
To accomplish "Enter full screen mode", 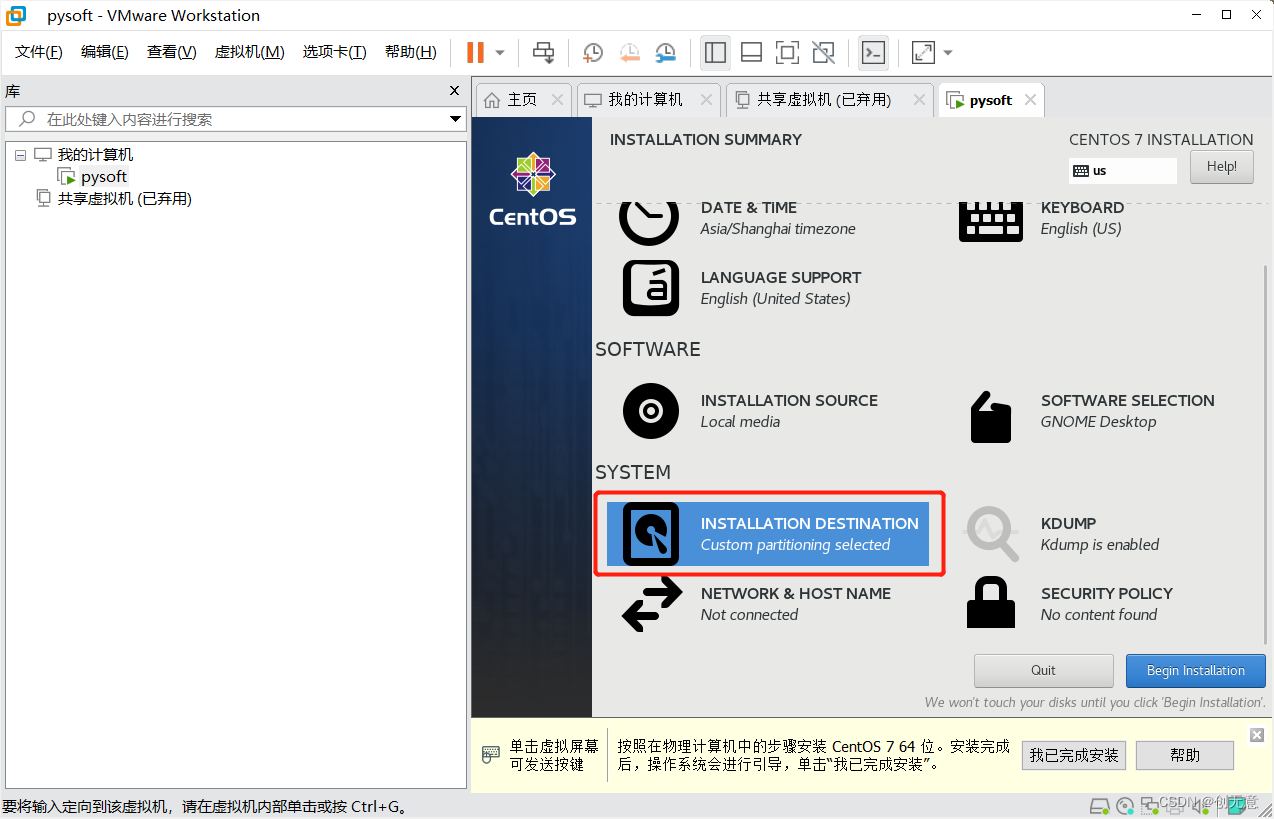I will [x=787, y=52].
